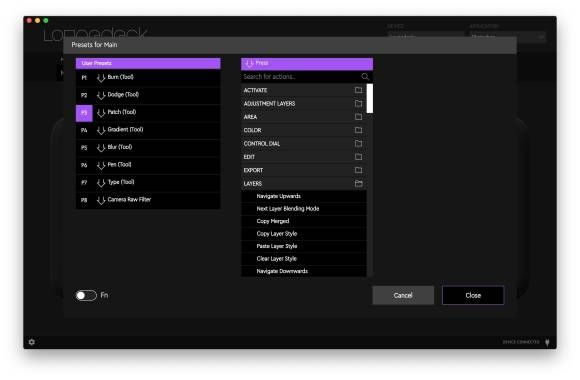Click the search magnifier icon
This screenshot has height=380, width=580.
coord(365,77)
